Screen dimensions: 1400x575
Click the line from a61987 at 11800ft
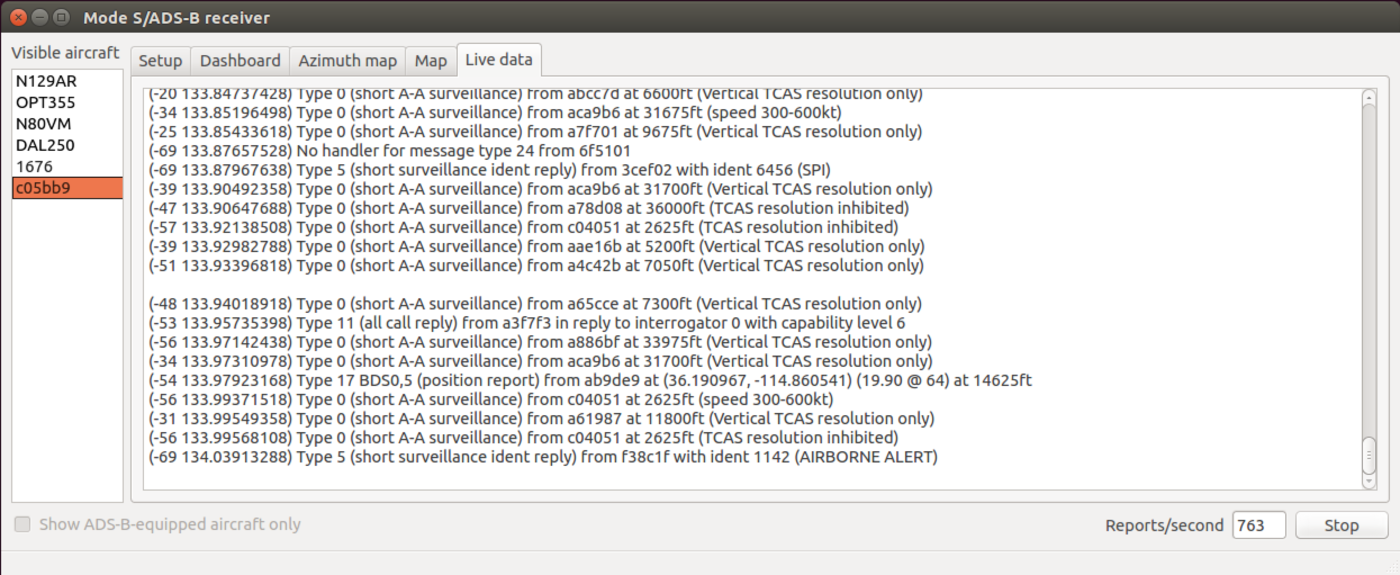pyautogui.click(x=541, y=419)
